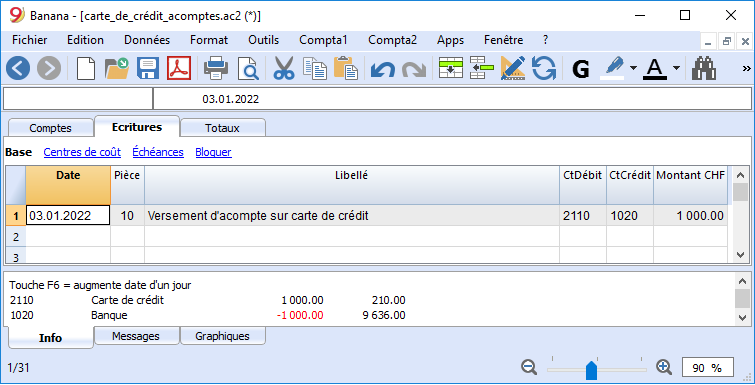
Task: Expand the highlighter color dropdown arrow
Action: point(633,68)
